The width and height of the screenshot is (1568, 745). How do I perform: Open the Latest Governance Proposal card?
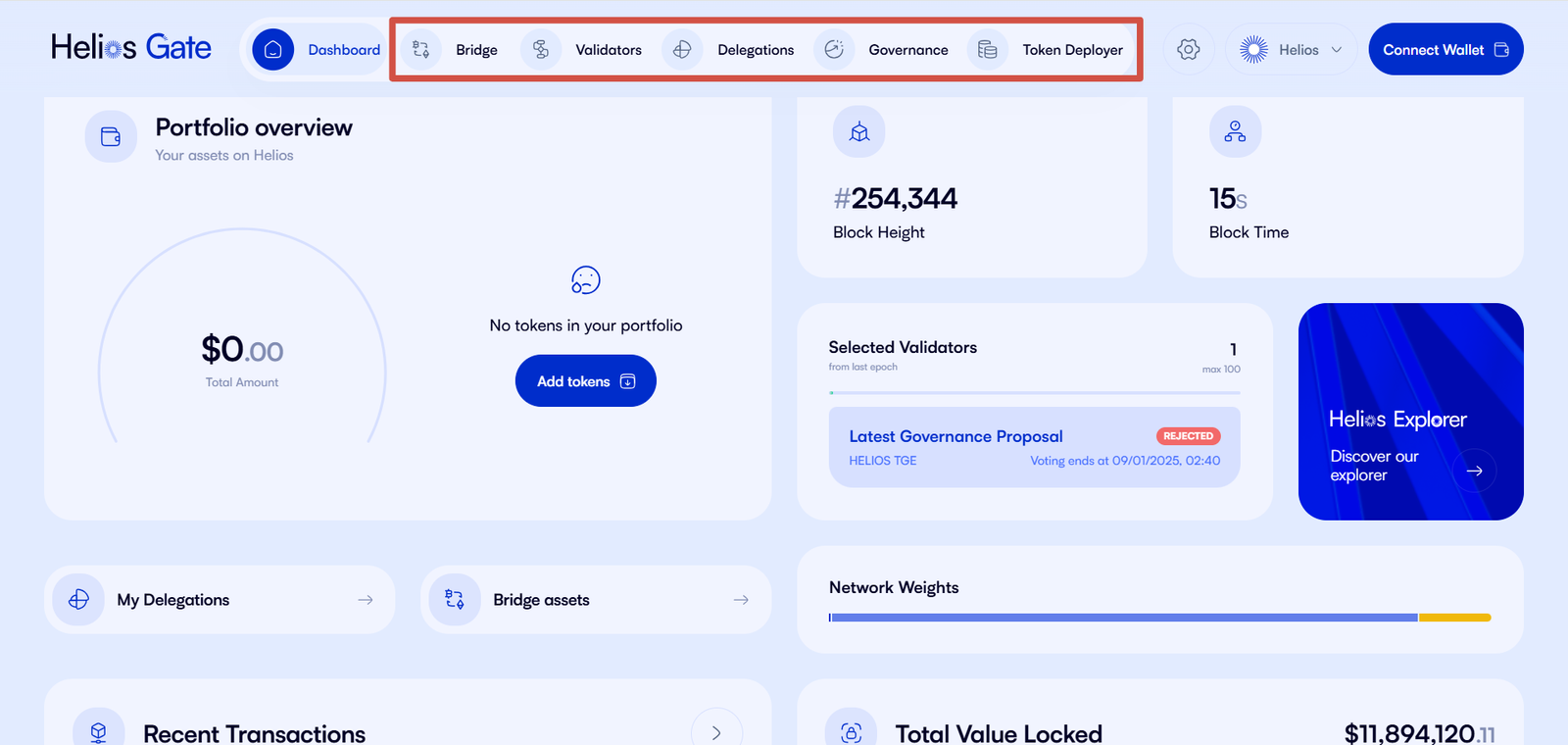coord(1034,448)
